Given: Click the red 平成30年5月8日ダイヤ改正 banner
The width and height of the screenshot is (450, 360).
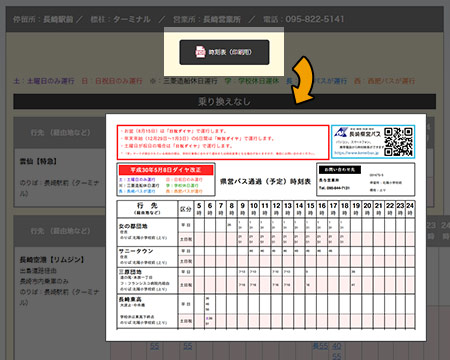Looking at the screenshot, I should point(166,170).
